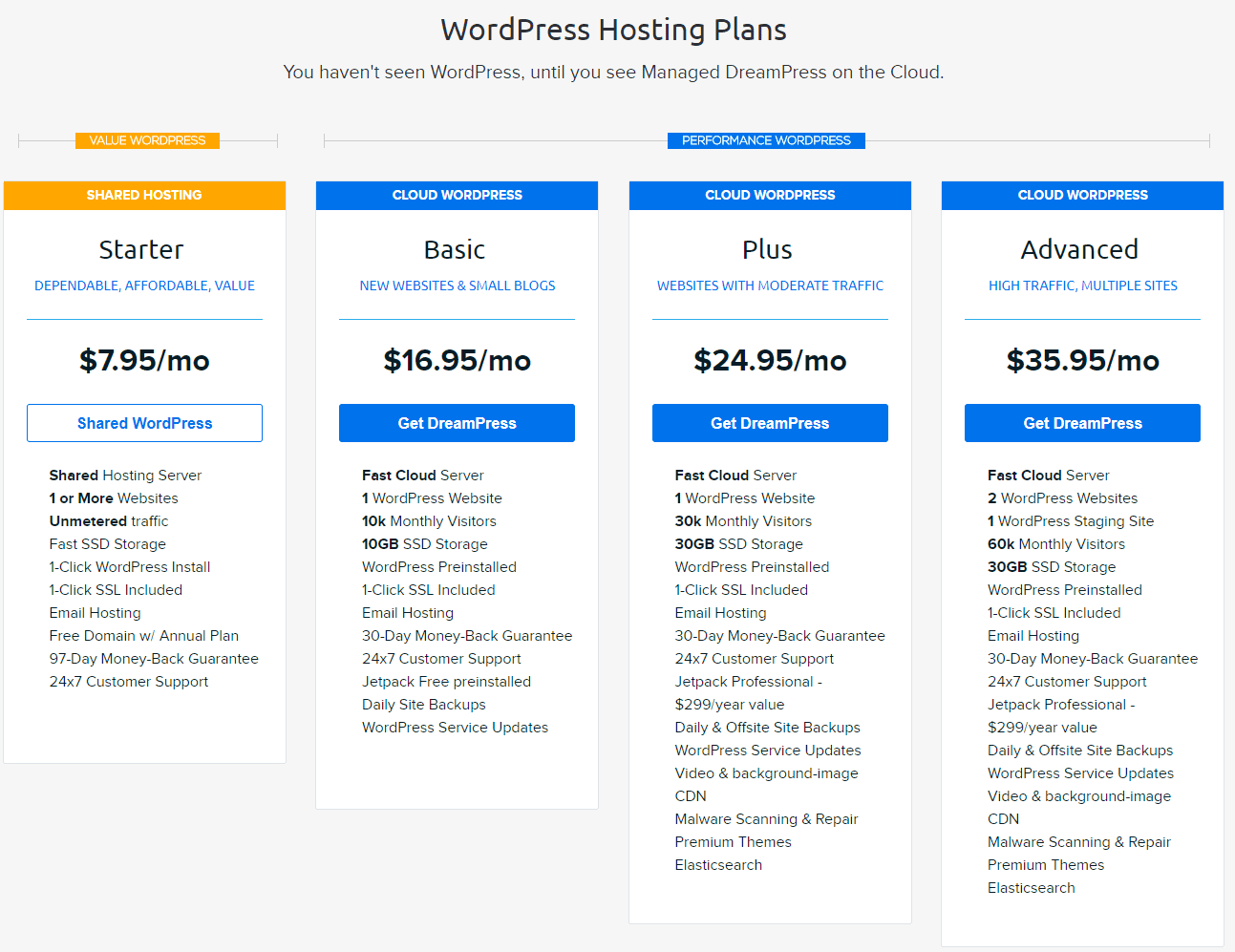Screen dimensions: 1235x952
Task: Click 'Dependable, Affordable, Value' tagline
Action: tap(144, 286)
